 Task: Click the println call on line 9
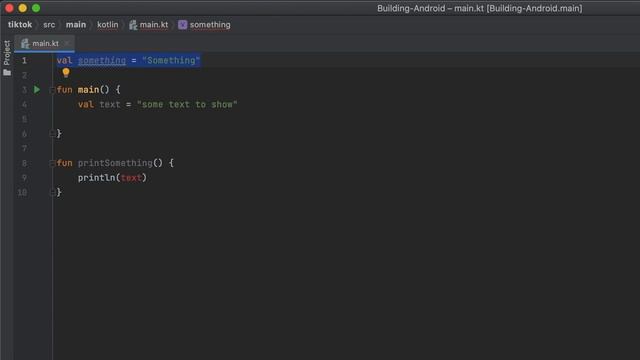tap(96, 178)
